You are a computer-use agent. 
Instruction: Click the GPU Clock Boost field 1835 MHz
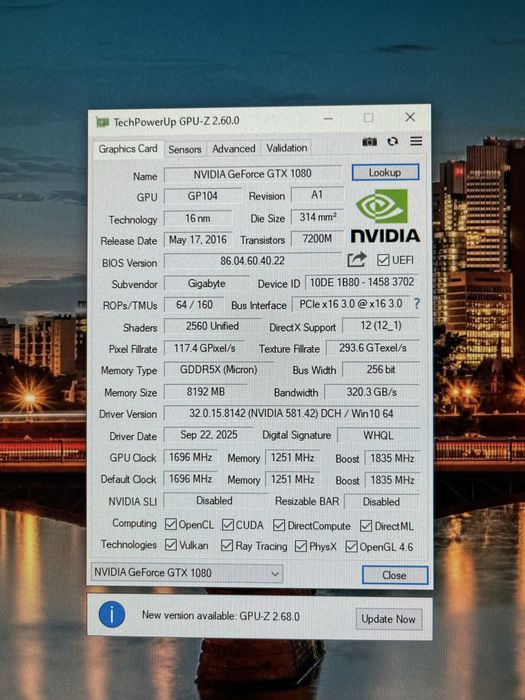(392, 458)
